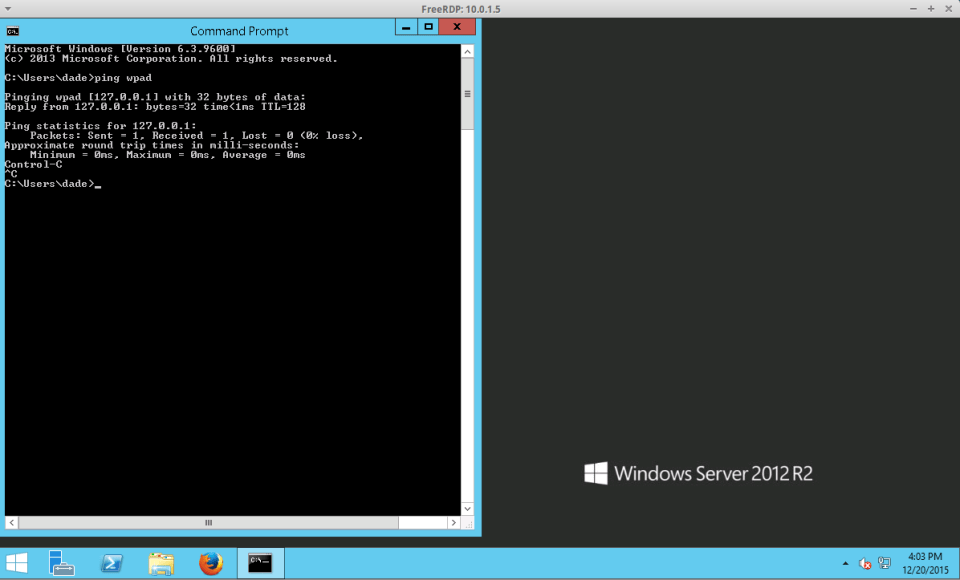Image resolution: width=960 pixels, height=580 pixels.
Task: Maximize the Command Prompt window
Action: point(428,26)
